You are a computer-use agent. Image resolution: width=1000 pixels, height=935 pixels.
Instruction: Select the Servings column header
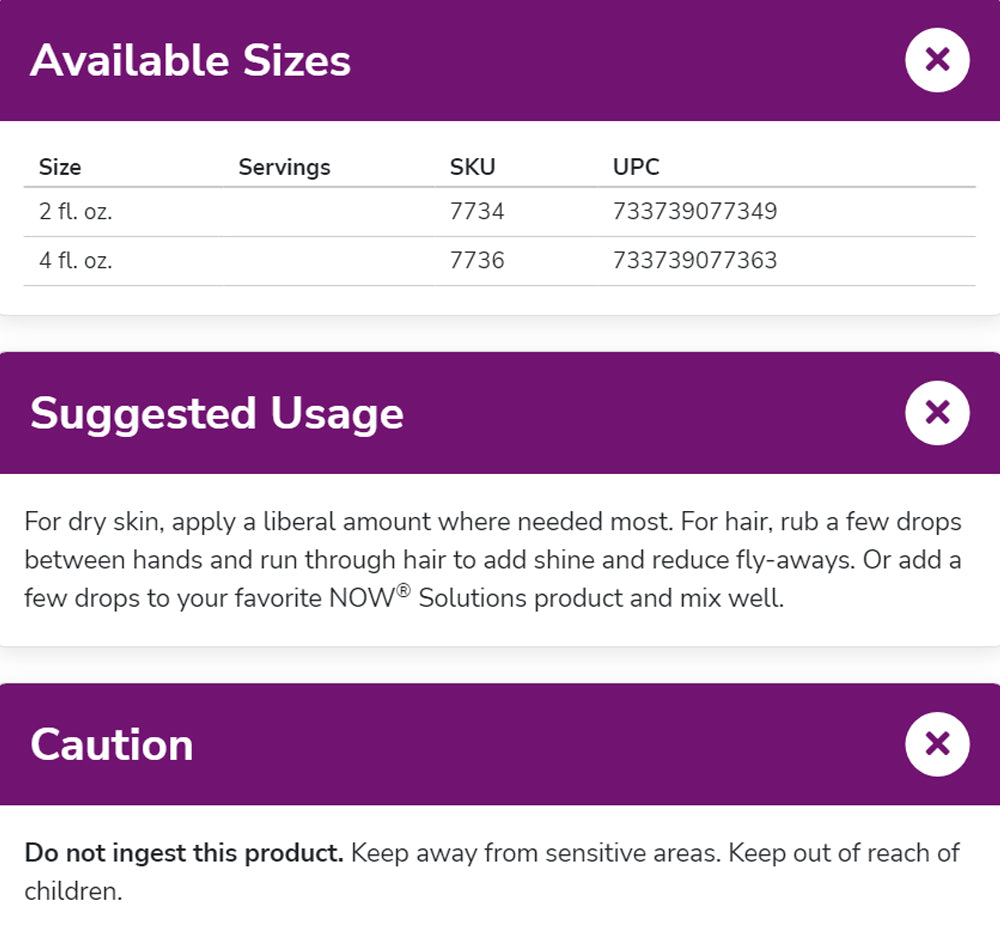coord(284,167)
